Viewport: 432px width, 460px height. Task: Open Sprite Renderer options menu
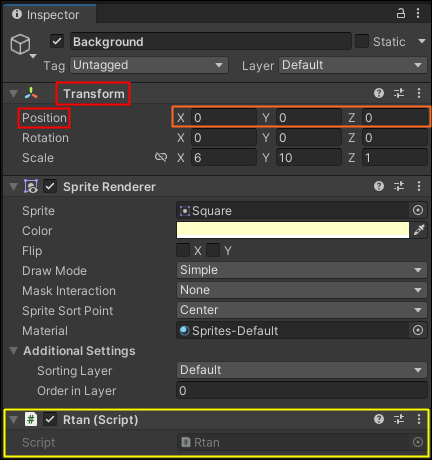pyautogui.click(x=419, y=186)
